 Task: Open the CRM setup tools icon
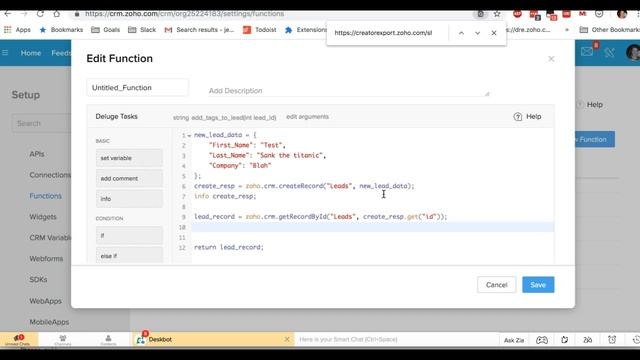609,52
